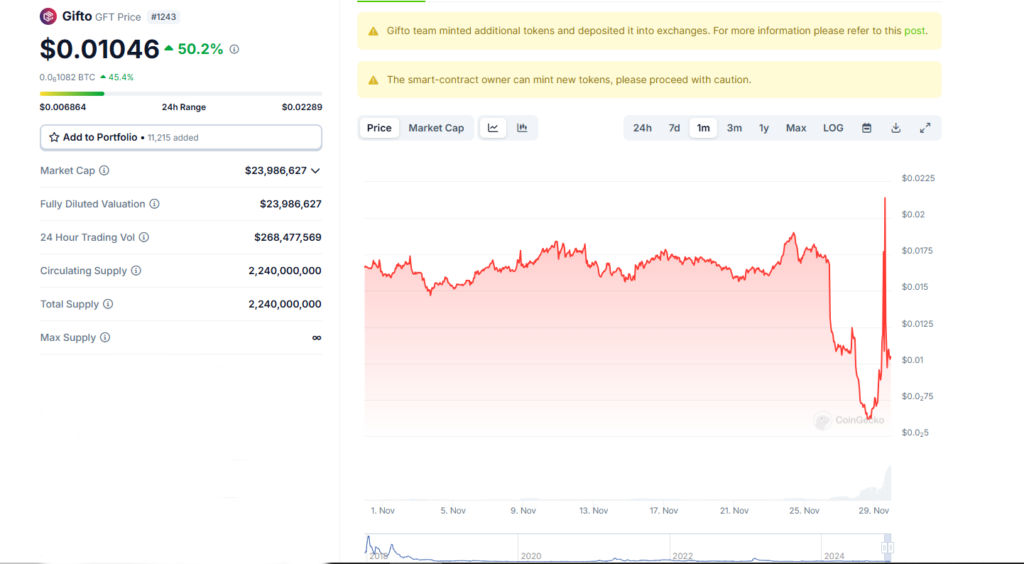Click the 25. Nov label on chart axis

(x=804, y=510)
